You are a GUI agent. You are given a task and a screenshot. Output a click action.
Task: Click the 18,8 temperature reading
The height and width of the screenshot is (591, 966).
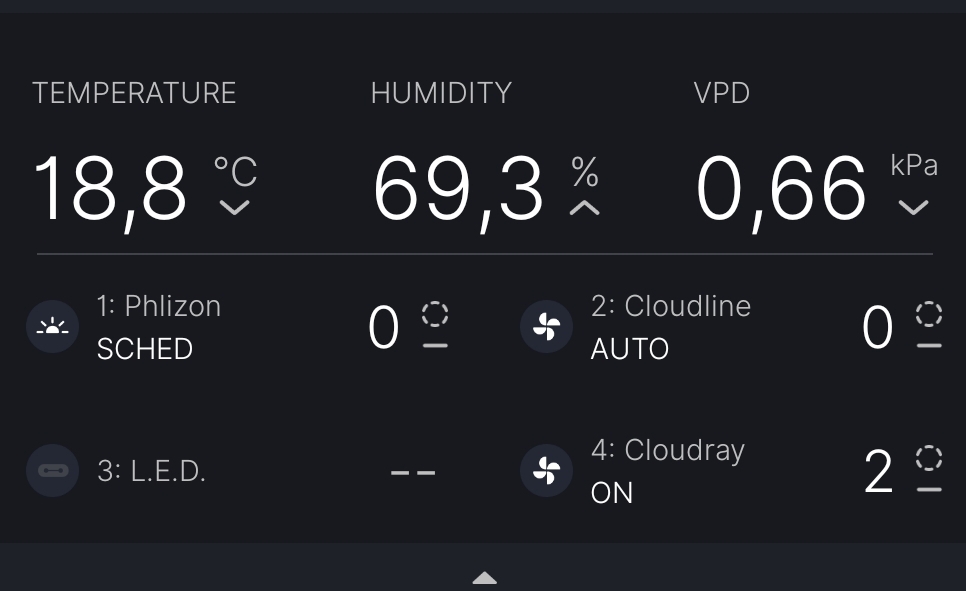coord(110,190)
